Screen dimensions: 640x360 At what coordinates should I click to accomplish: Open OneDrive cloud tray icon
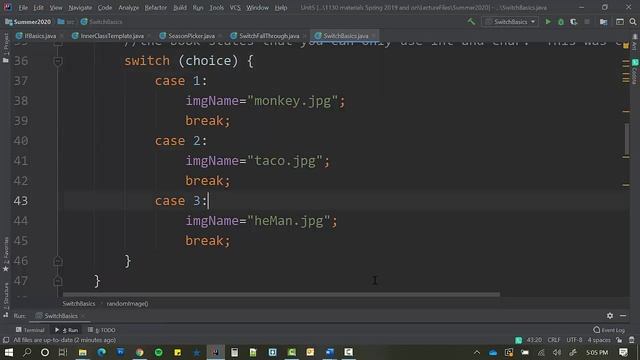click(493, 352)
